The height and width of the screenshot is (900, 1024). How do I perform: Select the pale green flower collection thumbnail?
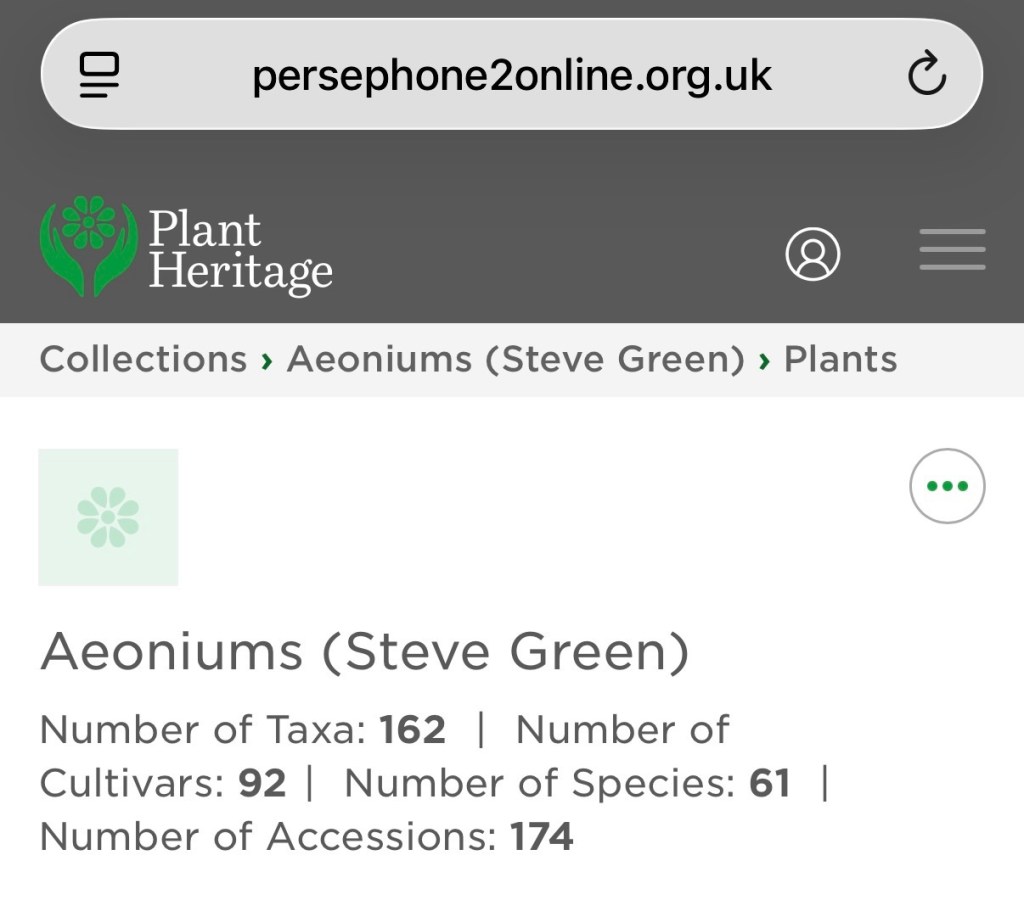(108, 517)
